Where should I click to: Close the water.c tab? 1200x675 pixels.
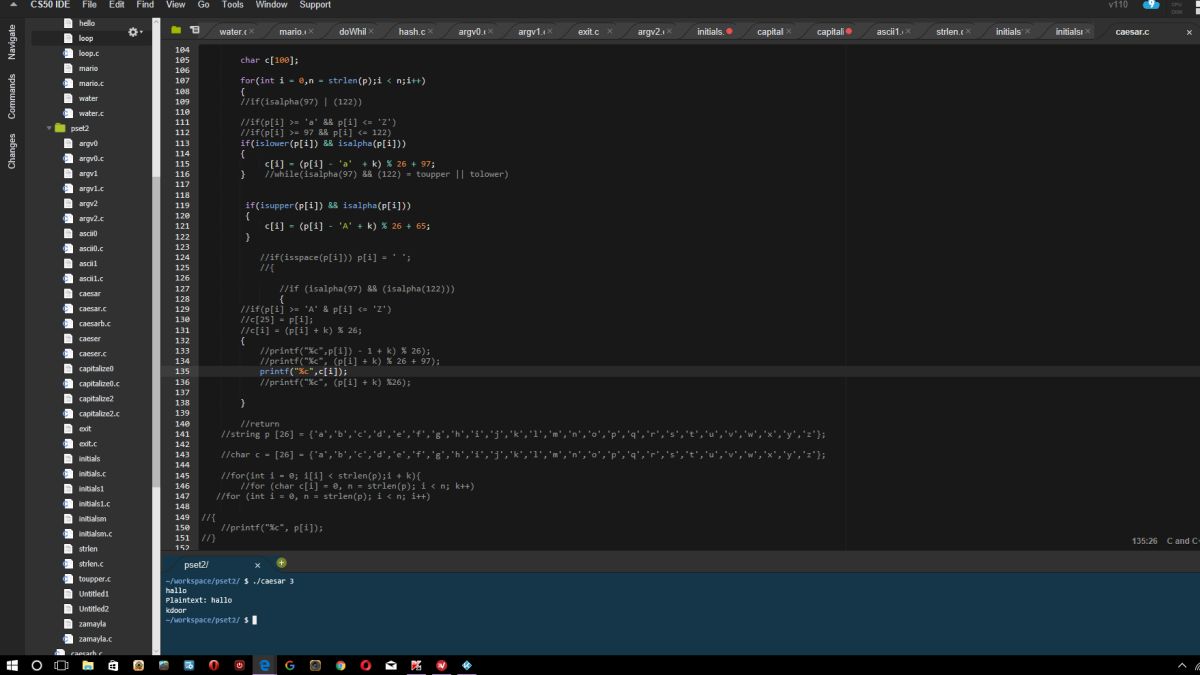coord(252,32)
